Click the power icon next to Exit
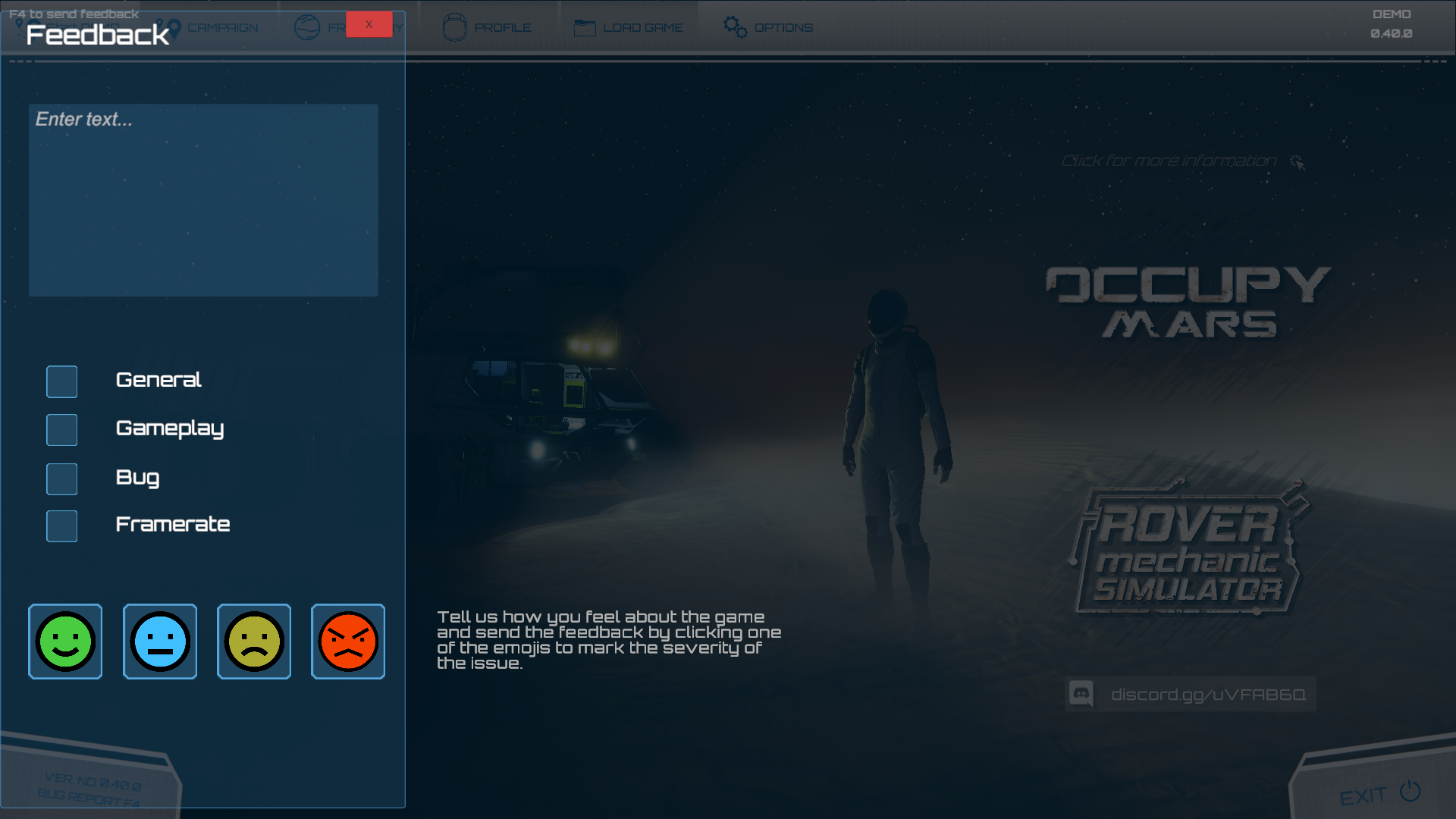The width and height of the screenshot is (1456, 819). [x=1410, y=791]
